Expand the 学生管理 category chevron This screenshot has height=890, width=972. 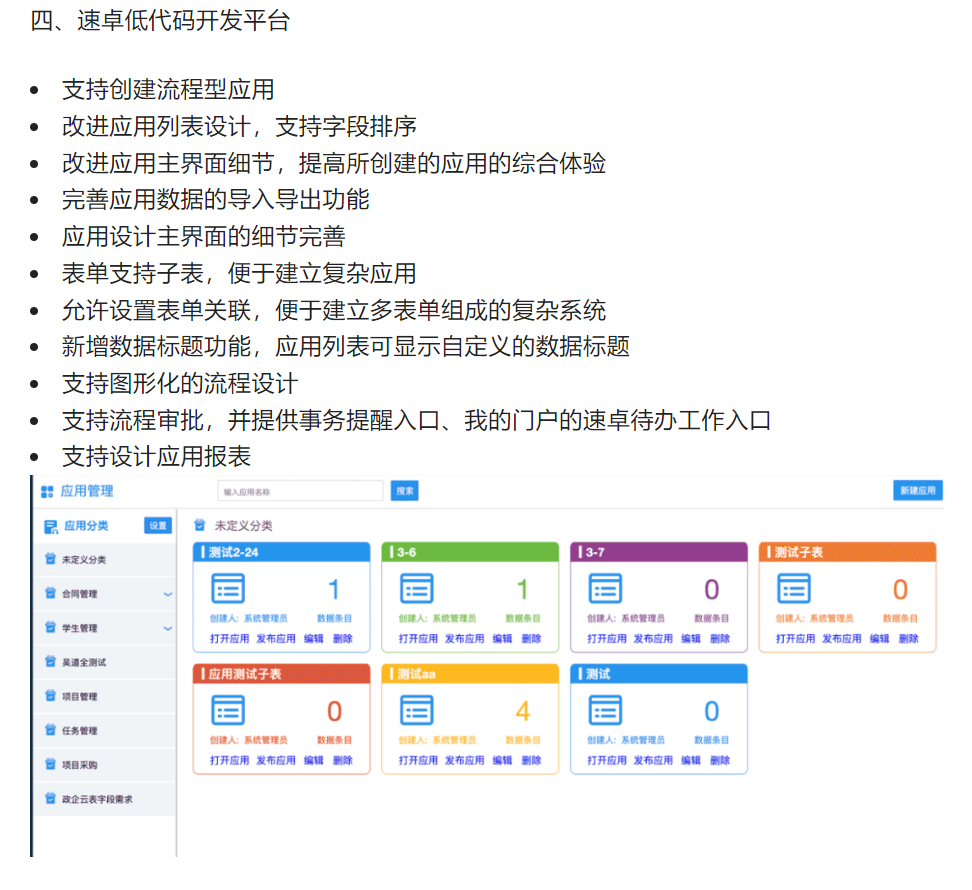(x=167, y=628)
